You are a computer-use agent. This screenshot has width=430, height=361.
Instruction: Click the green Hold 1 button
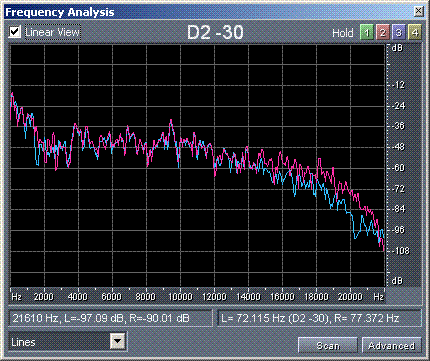367,33
